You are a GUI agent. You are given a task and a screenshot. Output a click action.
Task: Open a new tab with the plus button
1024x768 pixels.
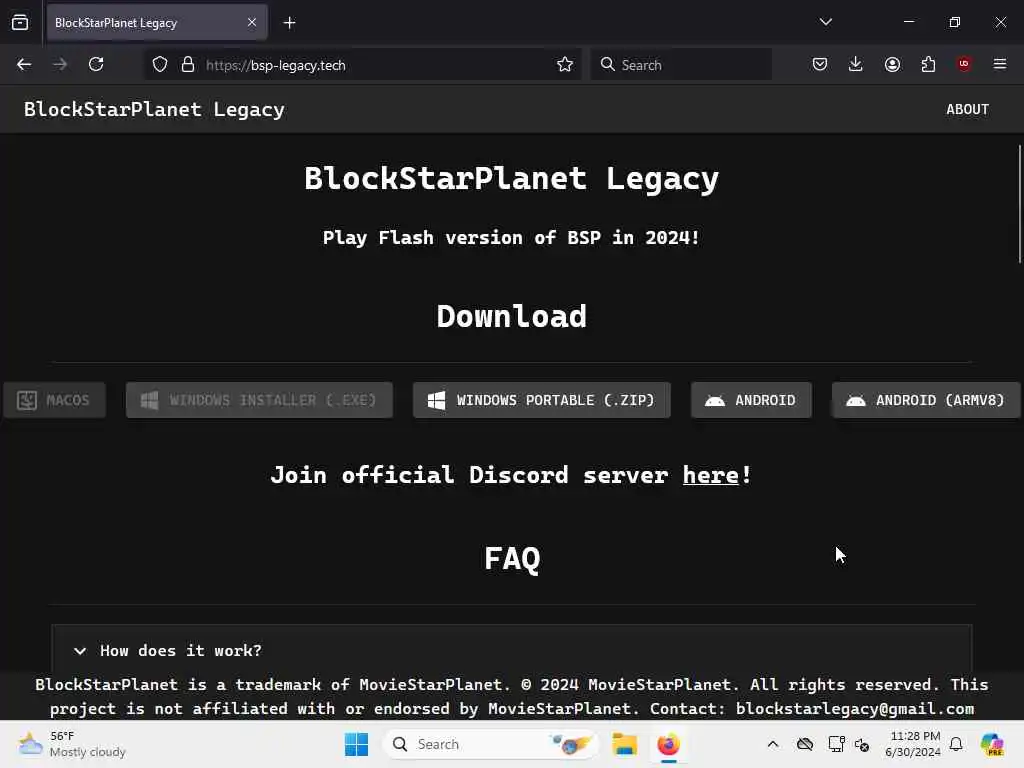click(289, 23)
